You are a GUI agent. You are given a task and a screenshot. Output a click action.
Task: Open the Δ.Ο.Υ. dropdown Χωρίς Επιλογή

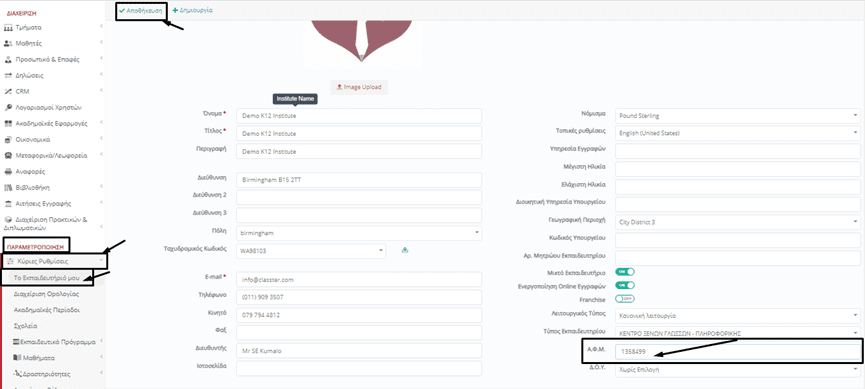click(x=737, y=370)
